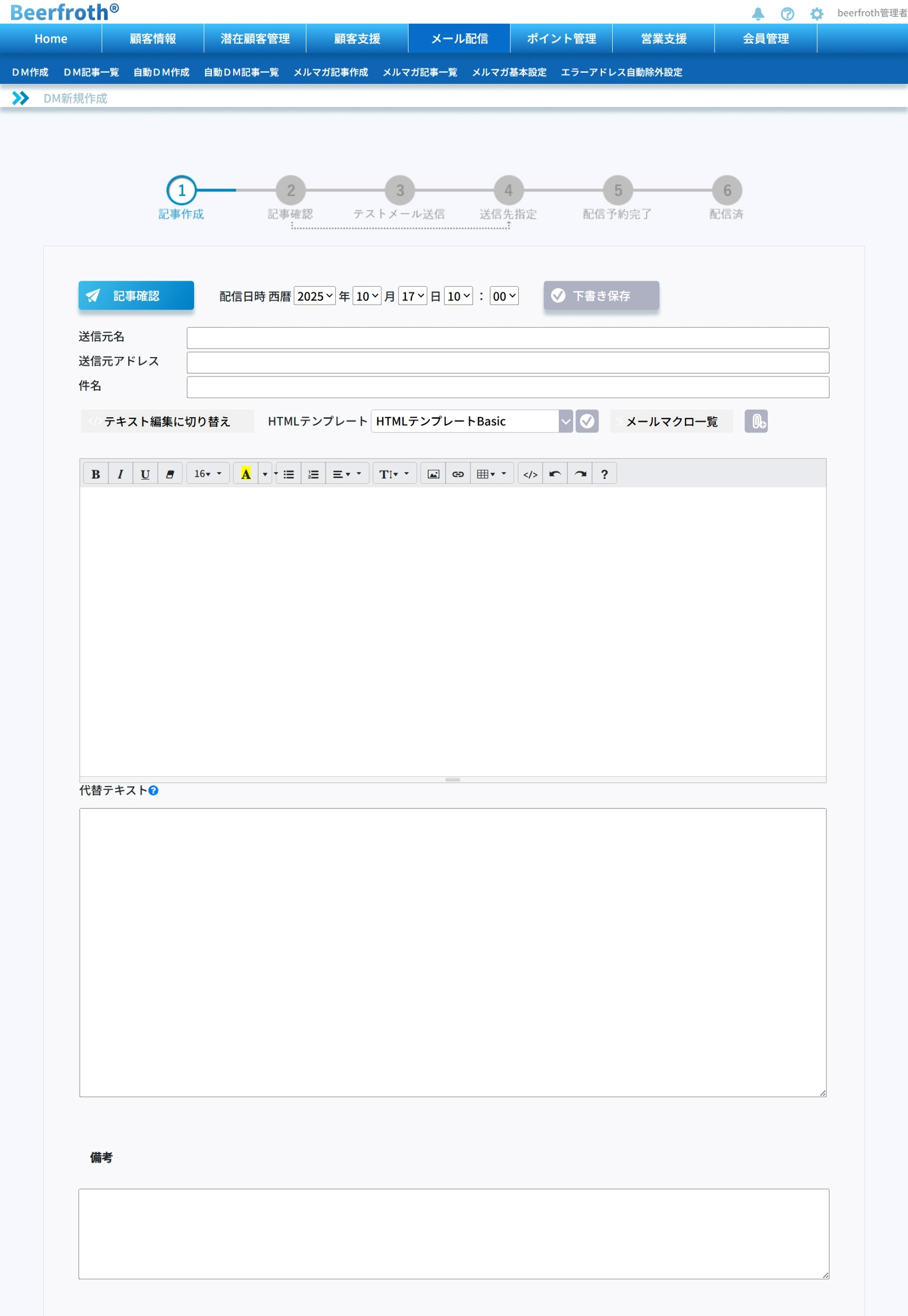
Task: Click the undo arrow in the editor toolbar
Action: tap(555, 474)
